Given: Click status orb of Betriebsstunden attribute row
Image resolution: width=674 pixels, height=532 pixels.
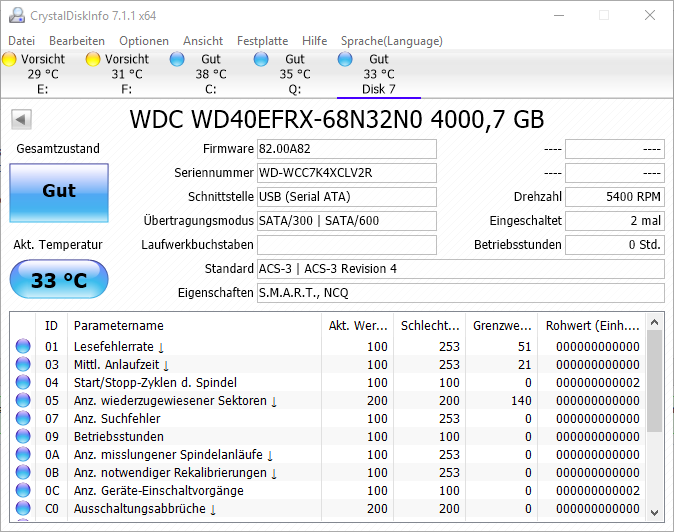Looking at the screenshot, I should 23,436.
